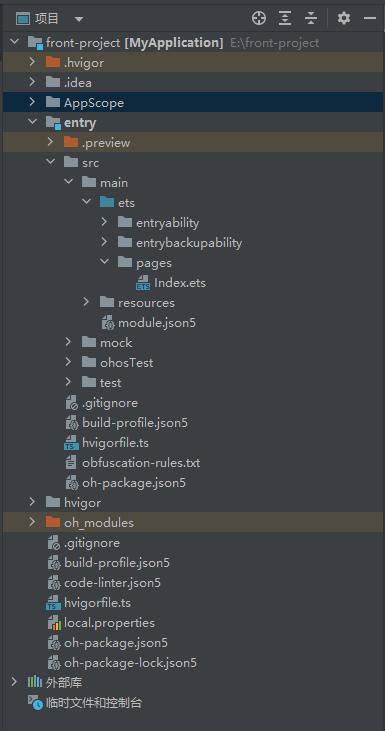The height and width of the screenshot is (731, 385).
Task: Expand the oh_modules folder
Action: click(x=32, y=522)
